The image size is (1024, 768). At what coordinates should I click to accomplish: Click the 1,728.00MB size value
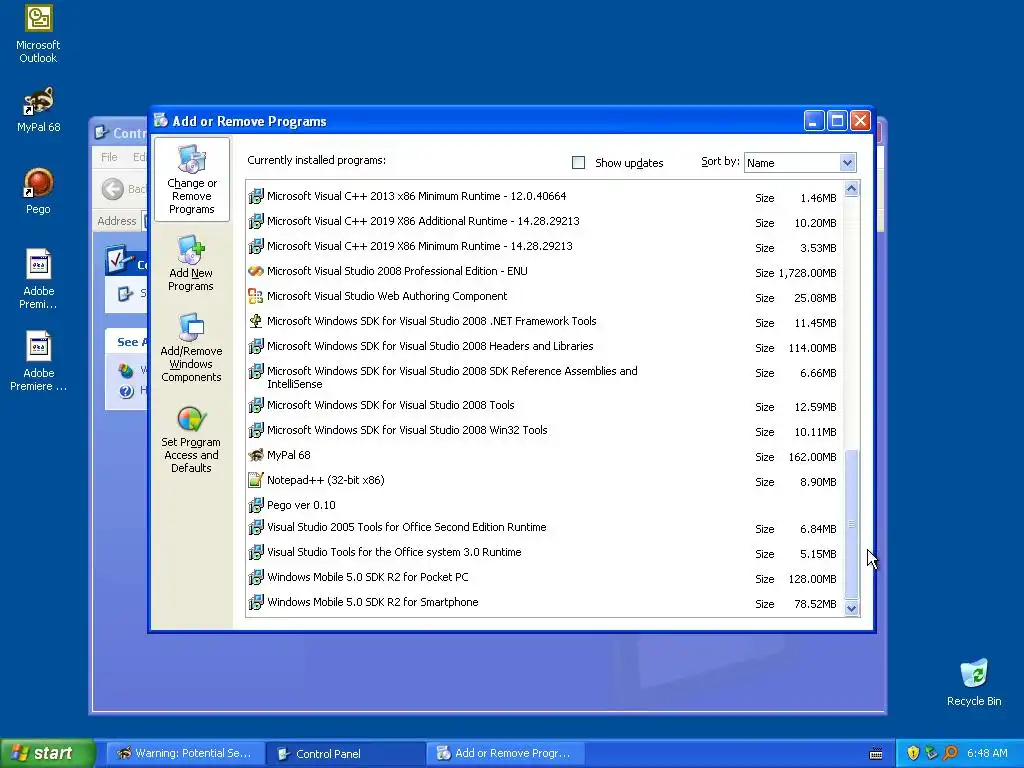click(807, 273)
